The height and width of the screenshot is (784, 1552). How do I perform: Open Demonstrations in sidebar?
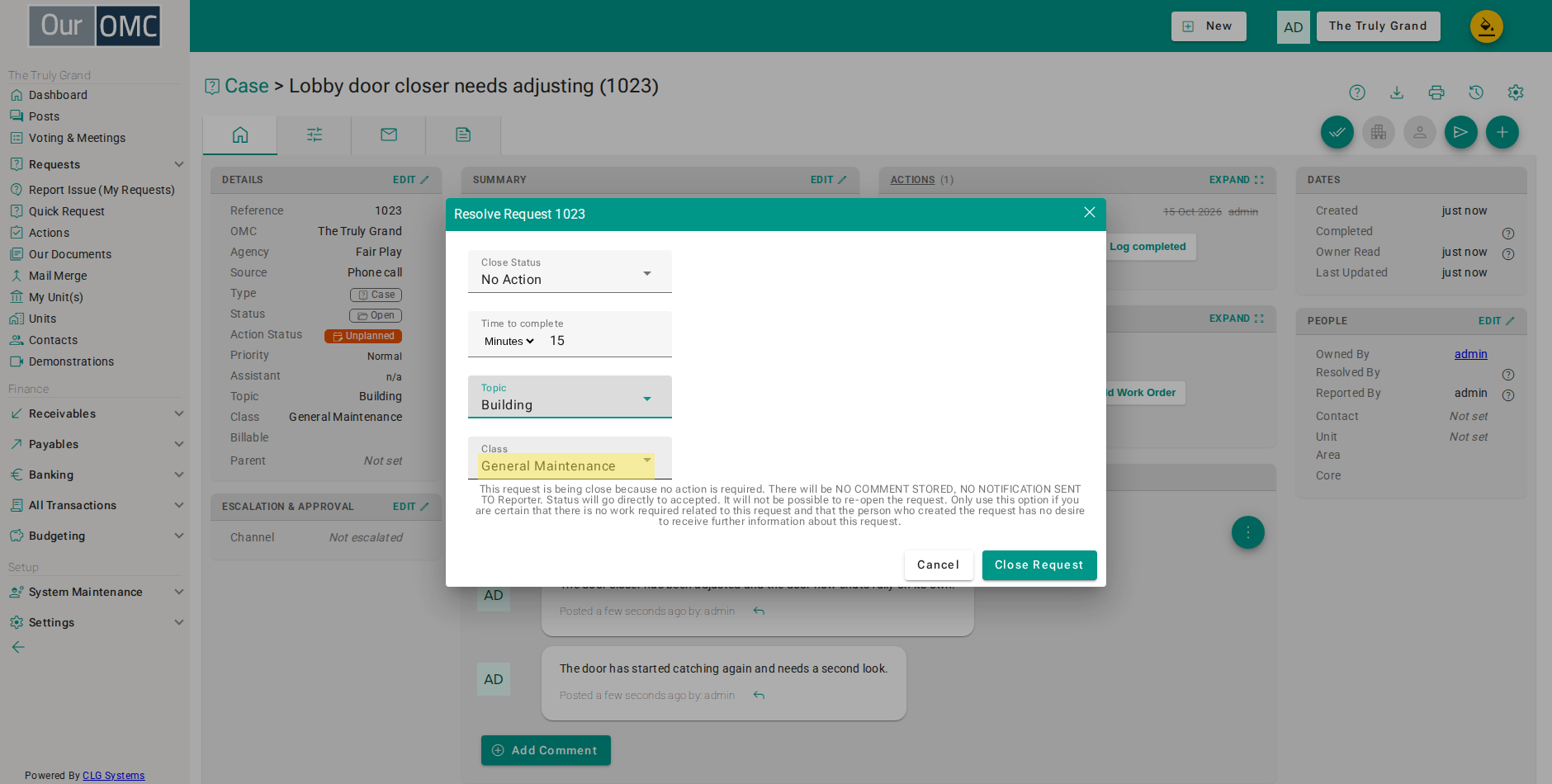(x=71, y=361)
